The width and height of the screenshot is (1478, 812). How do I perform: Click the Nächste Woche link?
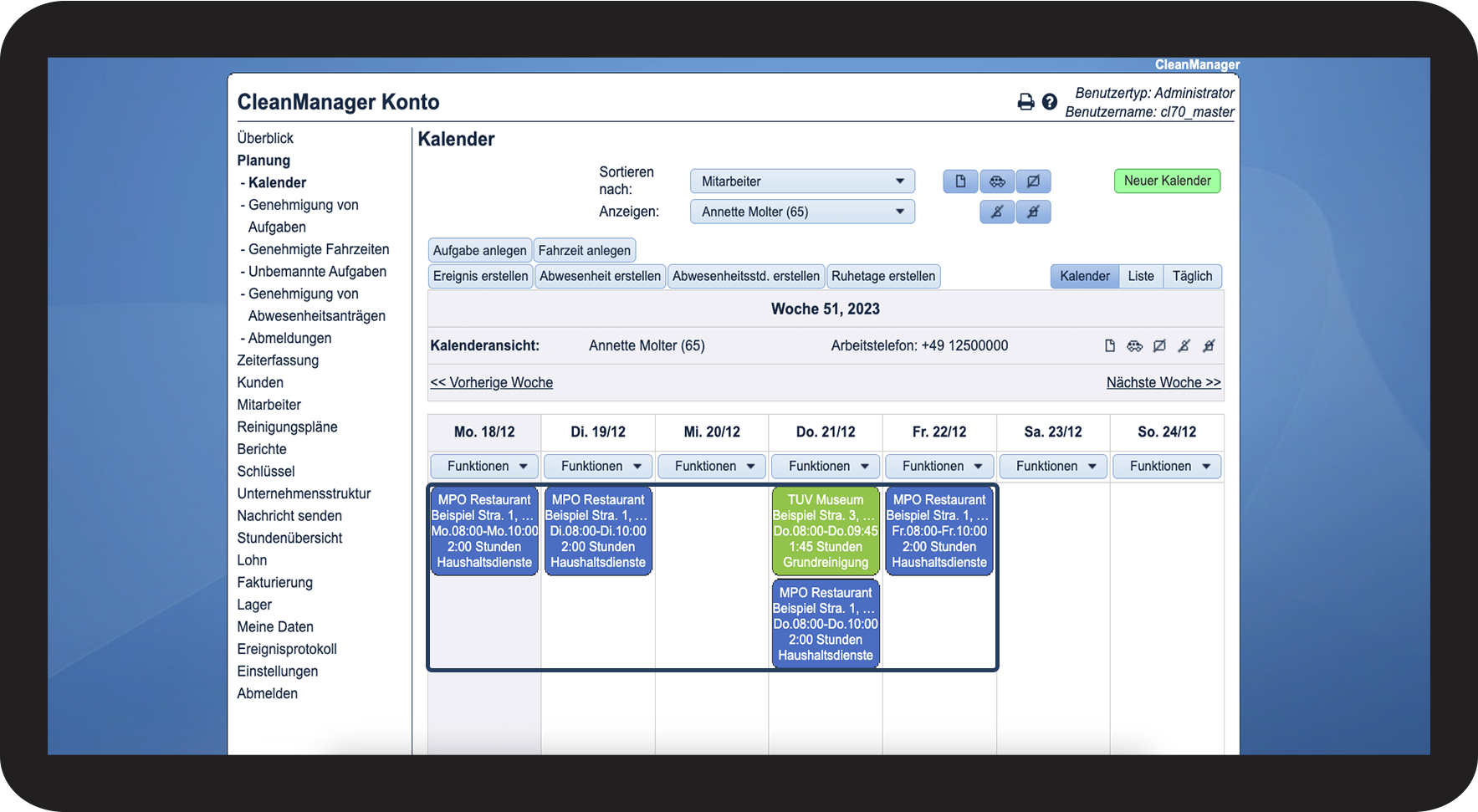[1163, 382]
